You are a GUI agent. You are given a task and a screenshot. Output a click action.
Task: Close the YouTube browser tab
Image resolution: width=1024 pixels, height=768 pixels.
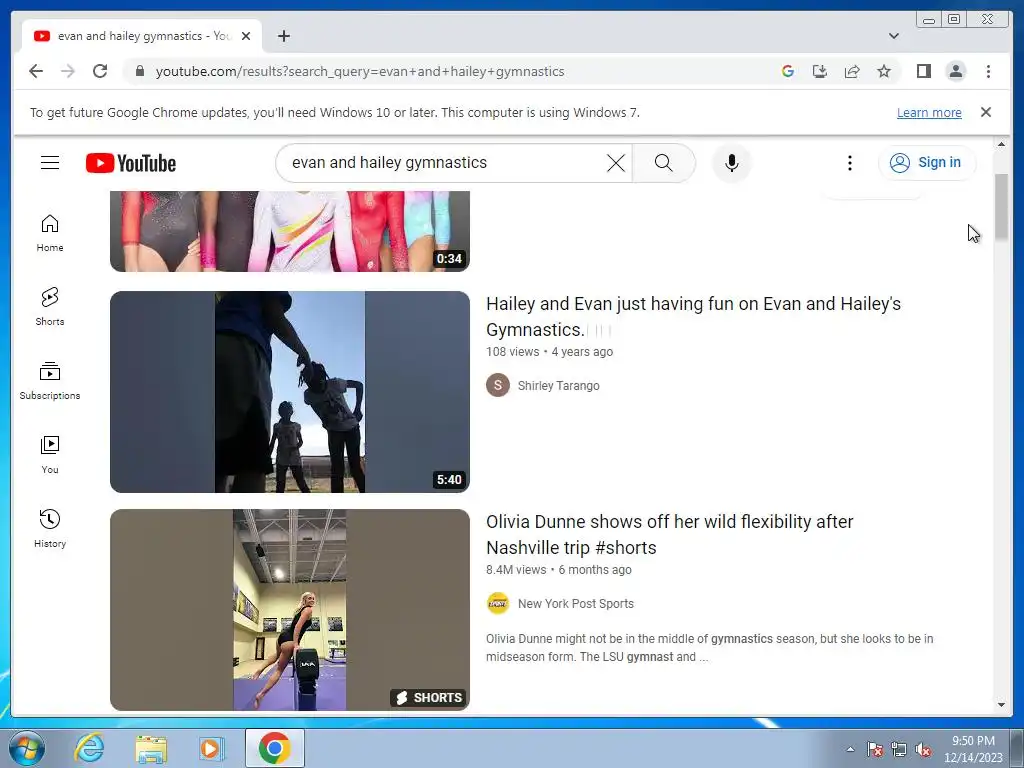tap(246, 36)
